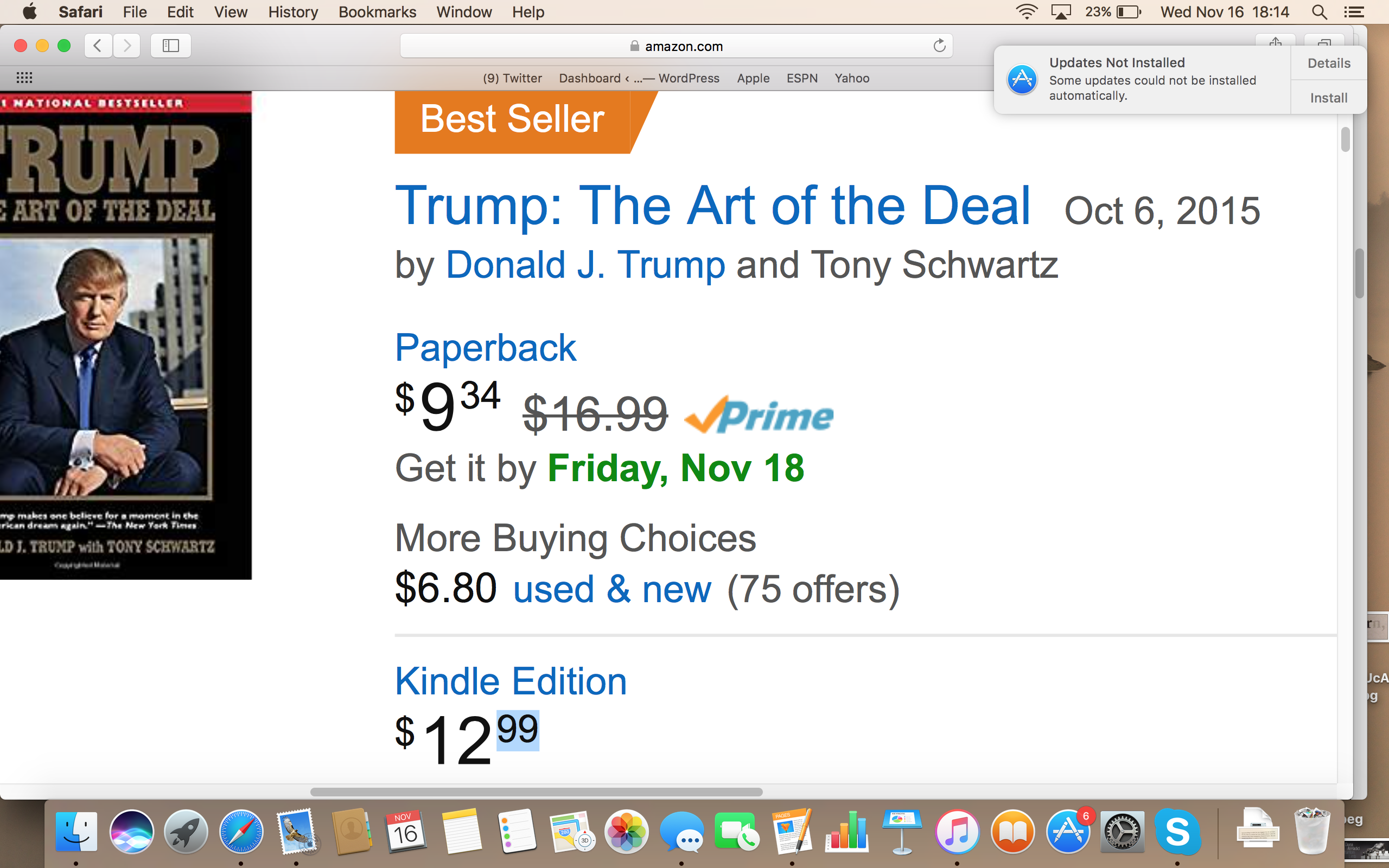Click the Safari back navigation arrow

[98, 46]
